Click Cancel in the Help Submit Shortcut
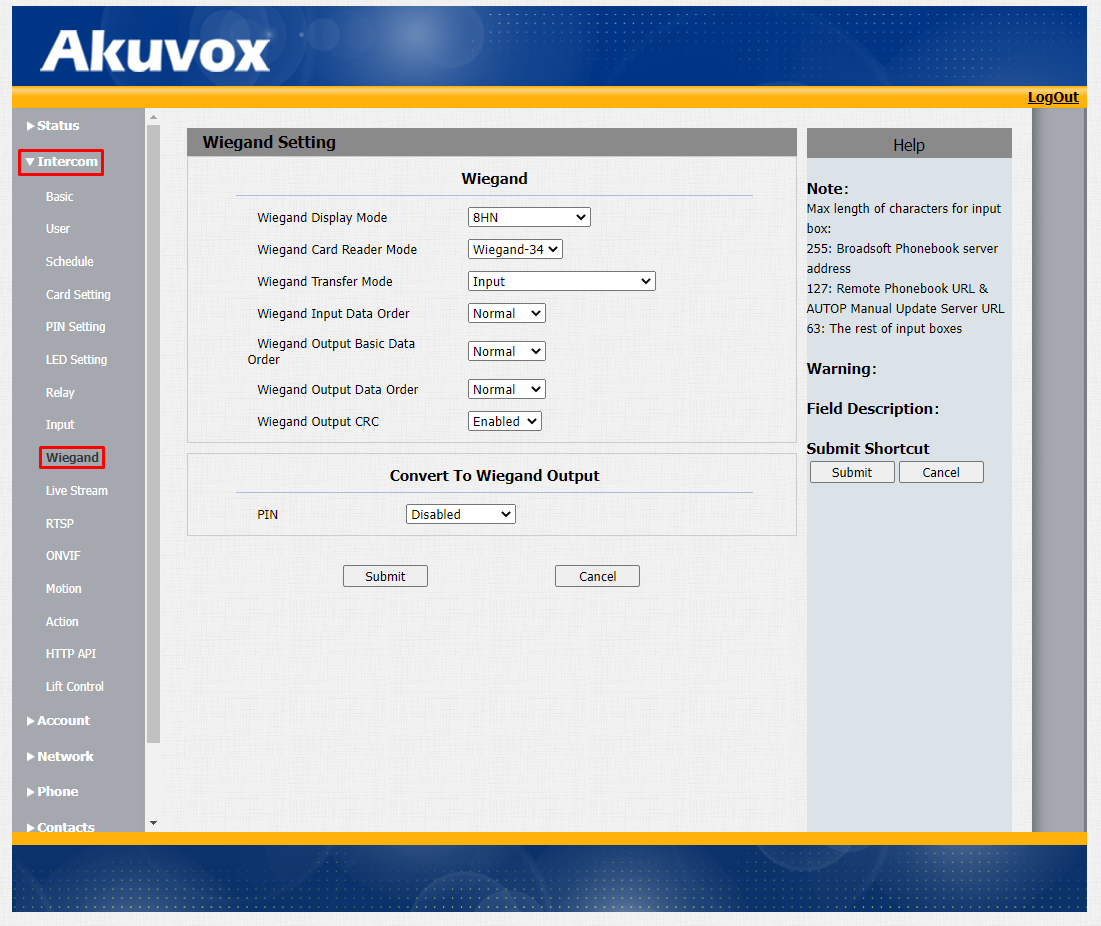 pyautogui.click(x=940, y=472)
